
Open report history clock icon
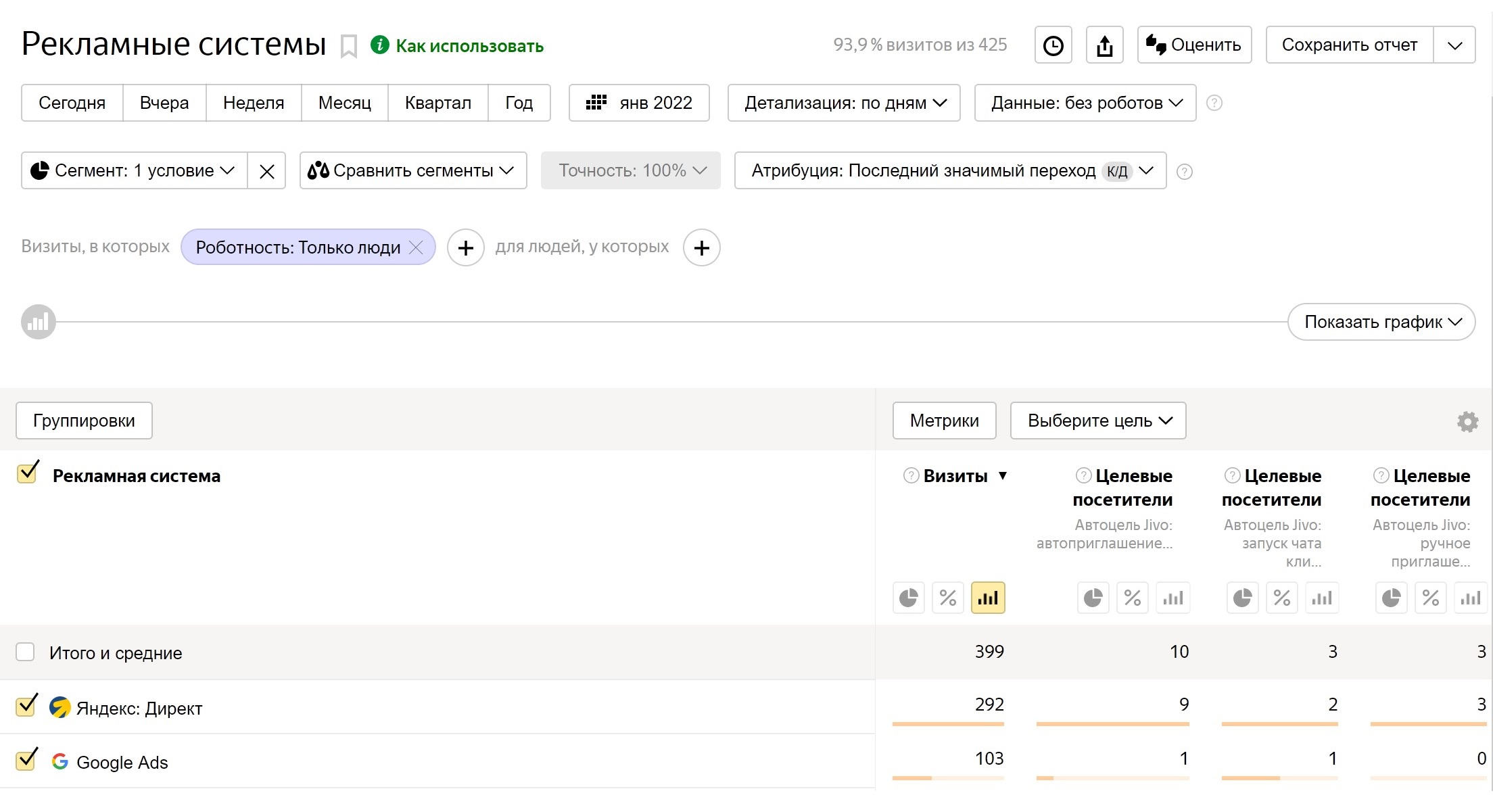tap(1053, 45)
